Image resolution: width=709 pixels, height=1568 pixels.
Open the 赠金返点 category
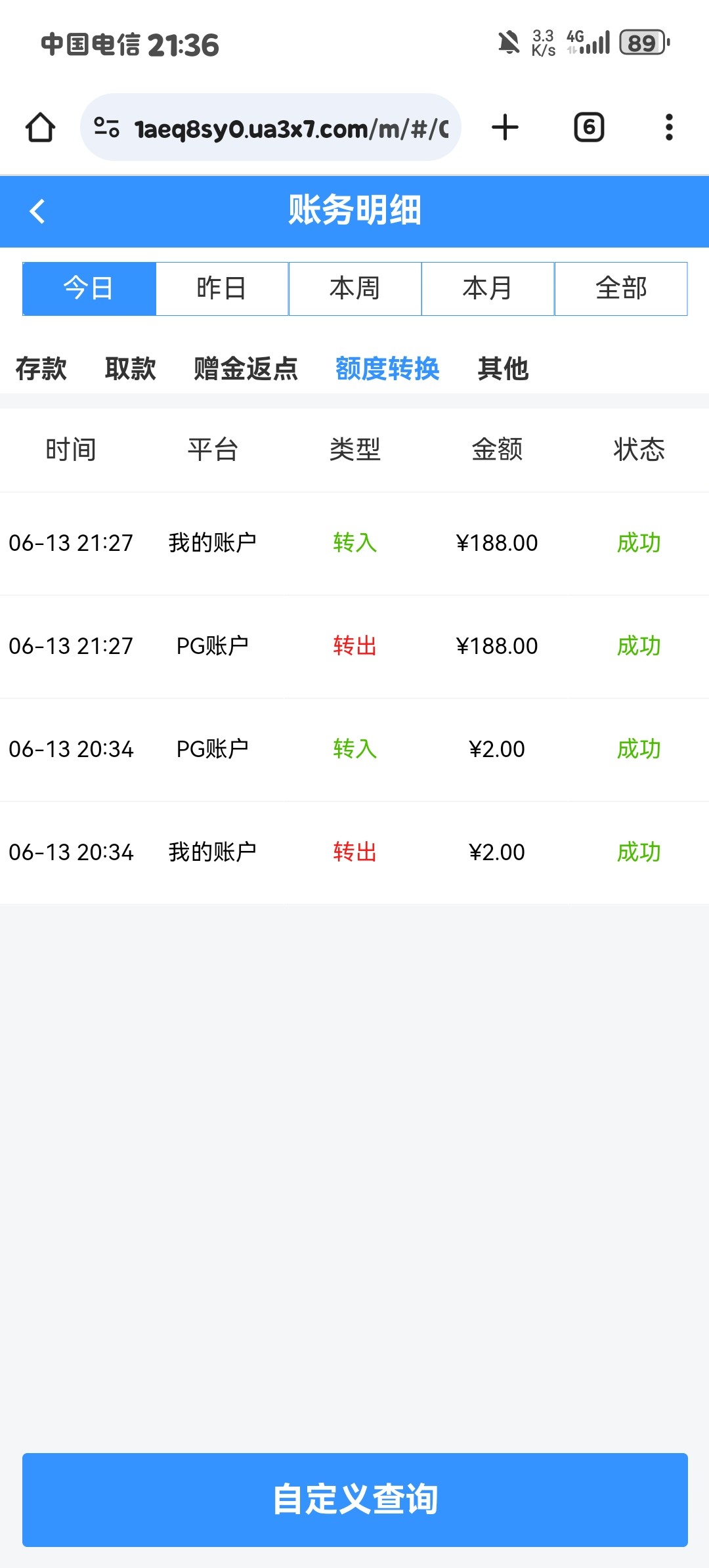point(246,368)
